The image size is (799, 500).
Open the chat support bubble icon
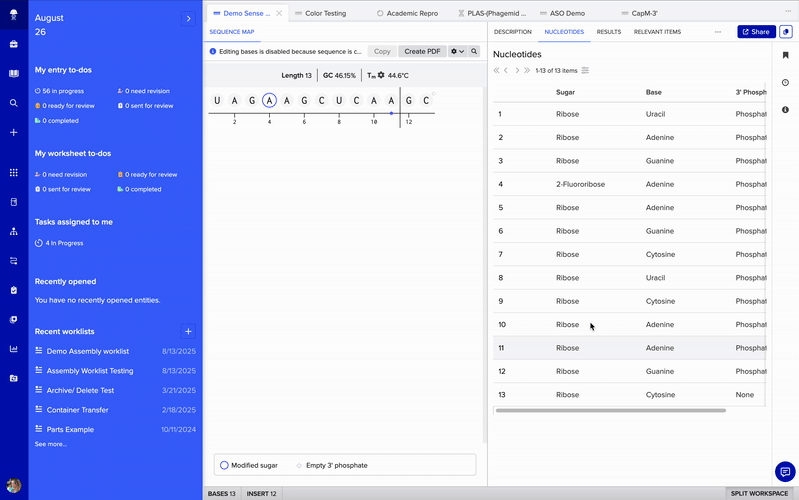[x=785, y=471]
